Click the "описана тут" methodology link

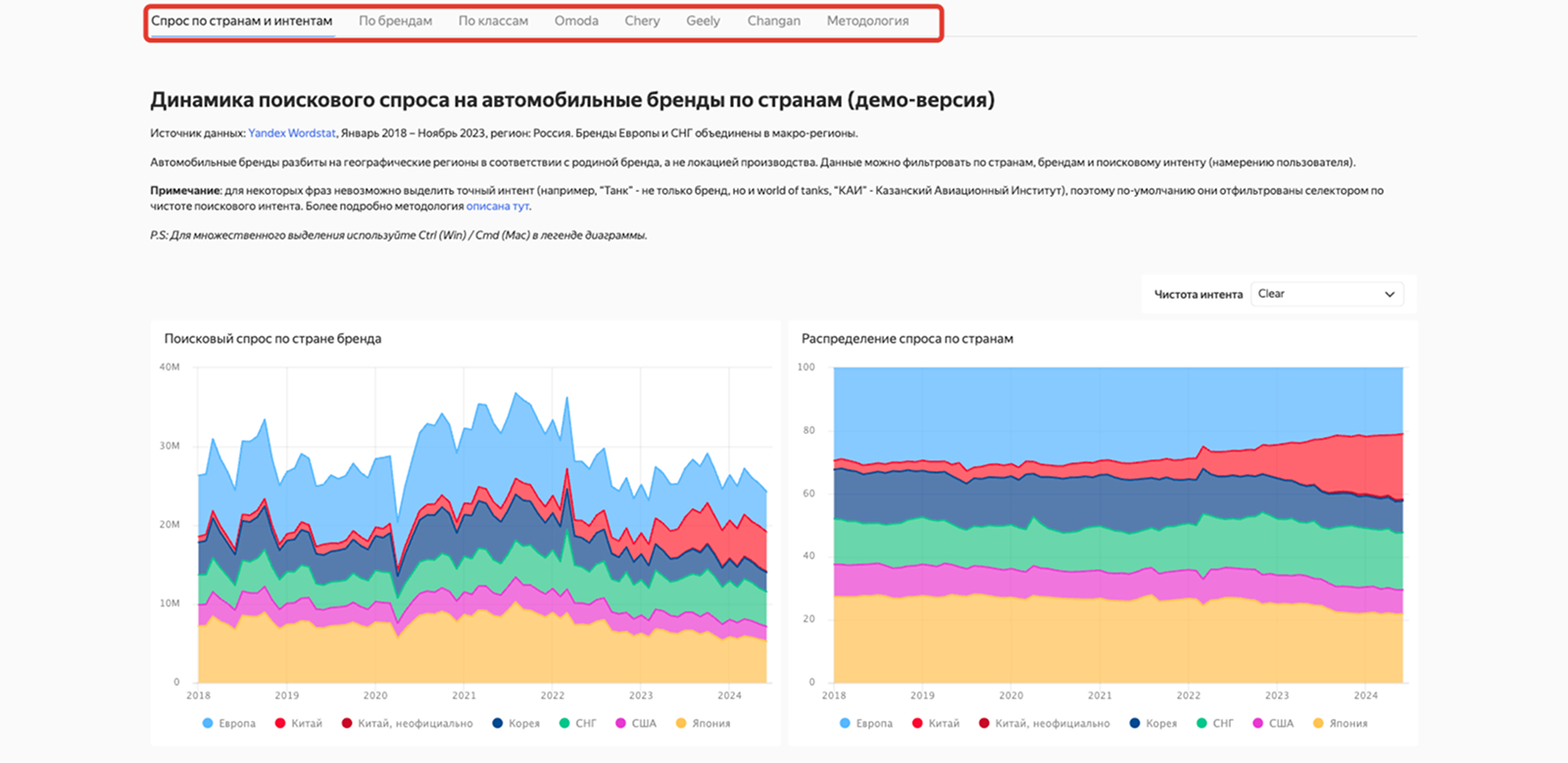tap(497, 207)
